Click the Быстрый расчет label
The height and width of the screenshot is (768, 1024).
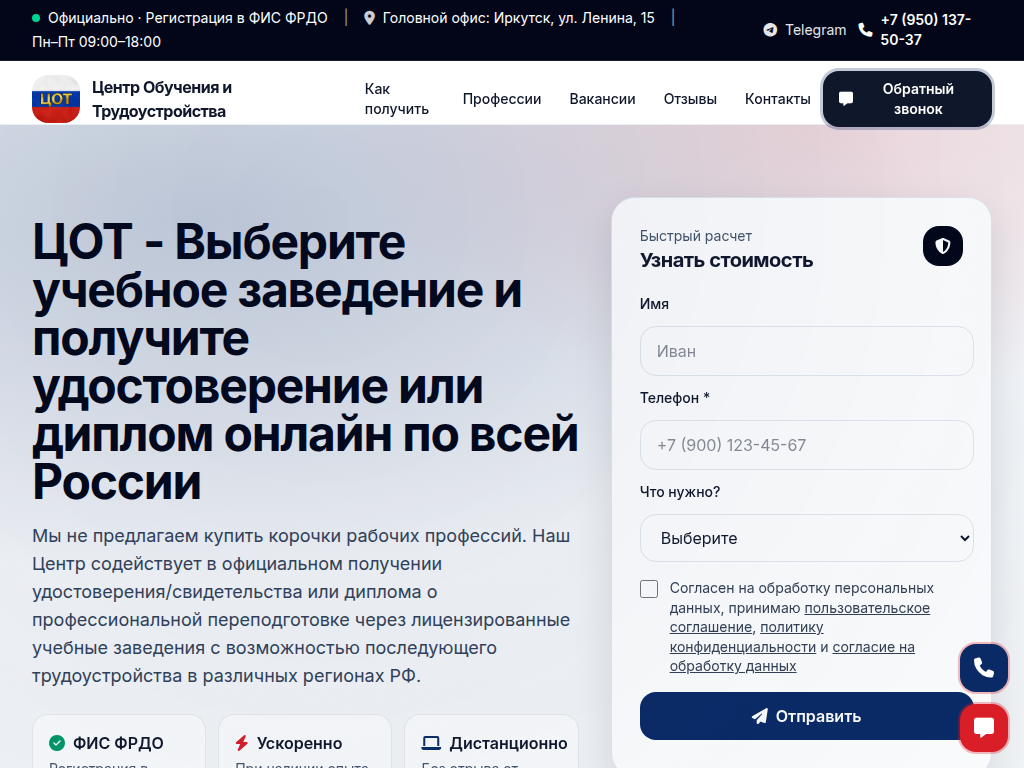(x=696, y=236)
